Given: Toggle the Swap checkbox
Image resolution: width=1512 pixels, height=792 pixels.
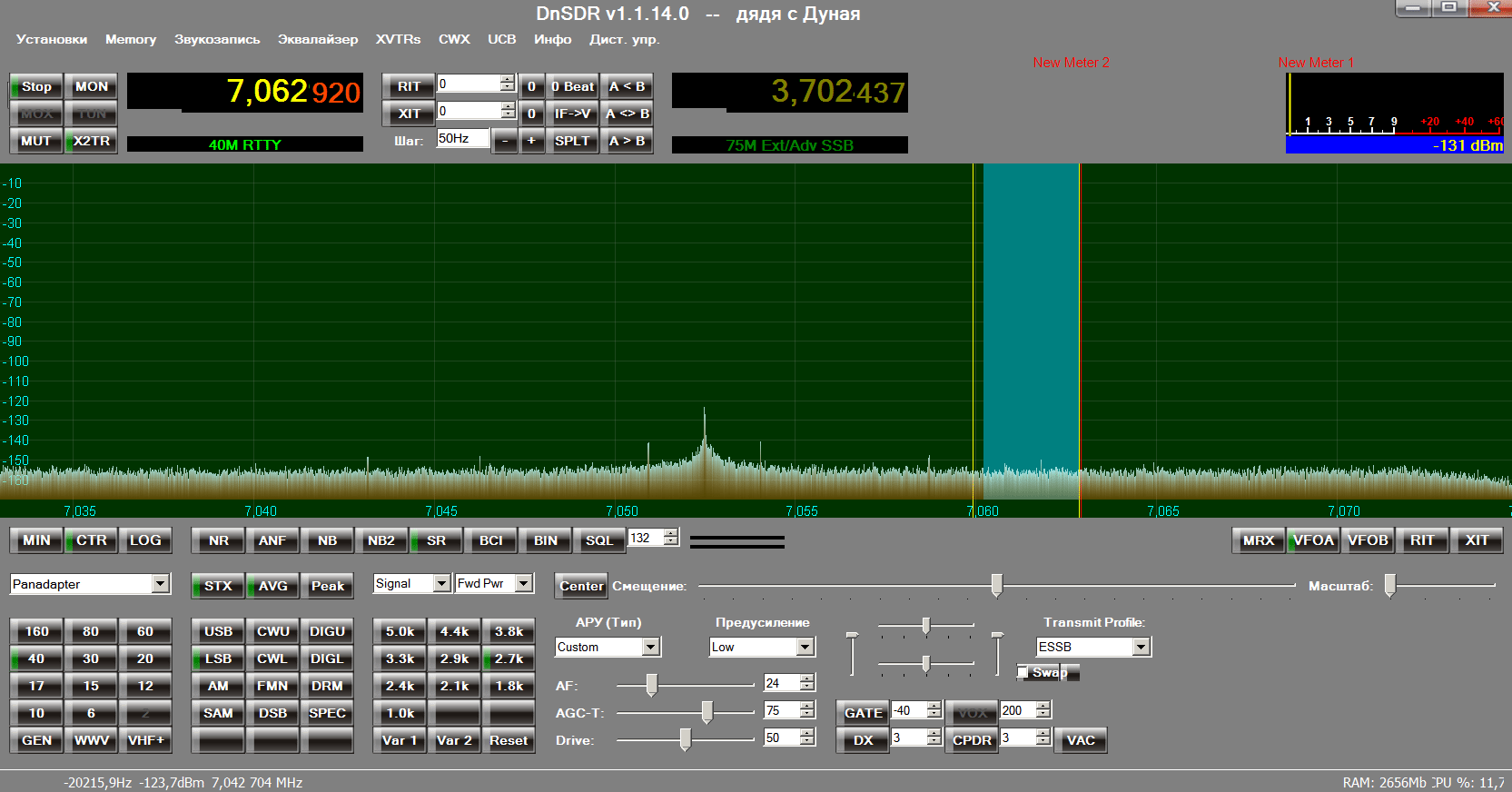Looking at the screenshot, I should pyautogui.click(x=1023, y=672).
